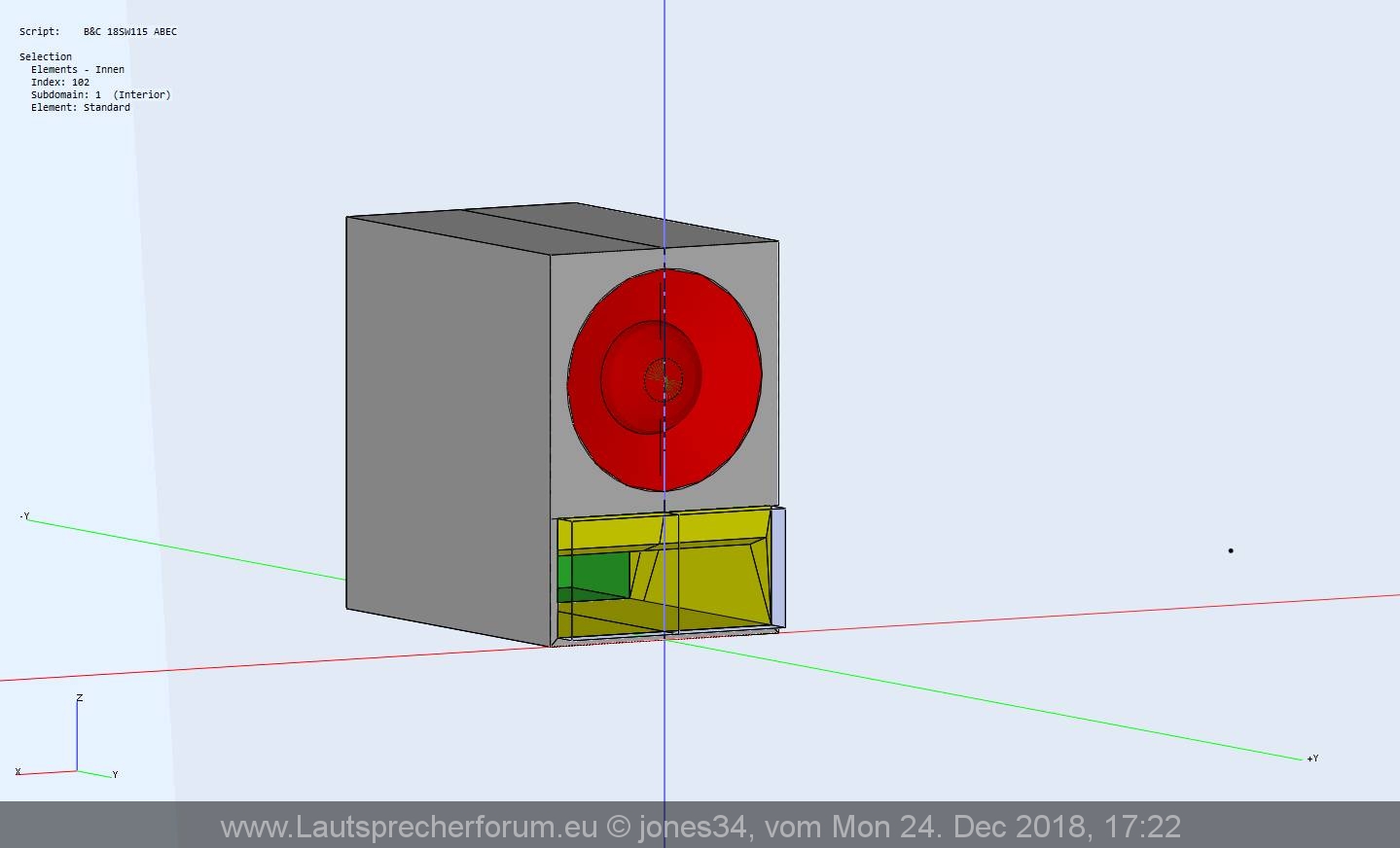The width and height of the screenshot is (1400, 848).
Task: Click the -Y axis label
Action: pyautogui.click(x=24, y=515)
